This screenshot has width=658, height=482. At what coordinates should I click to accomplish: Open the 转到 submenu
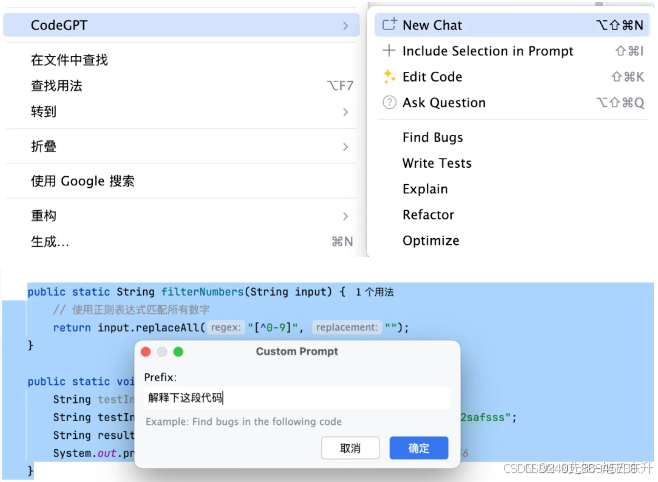point(181,112)
